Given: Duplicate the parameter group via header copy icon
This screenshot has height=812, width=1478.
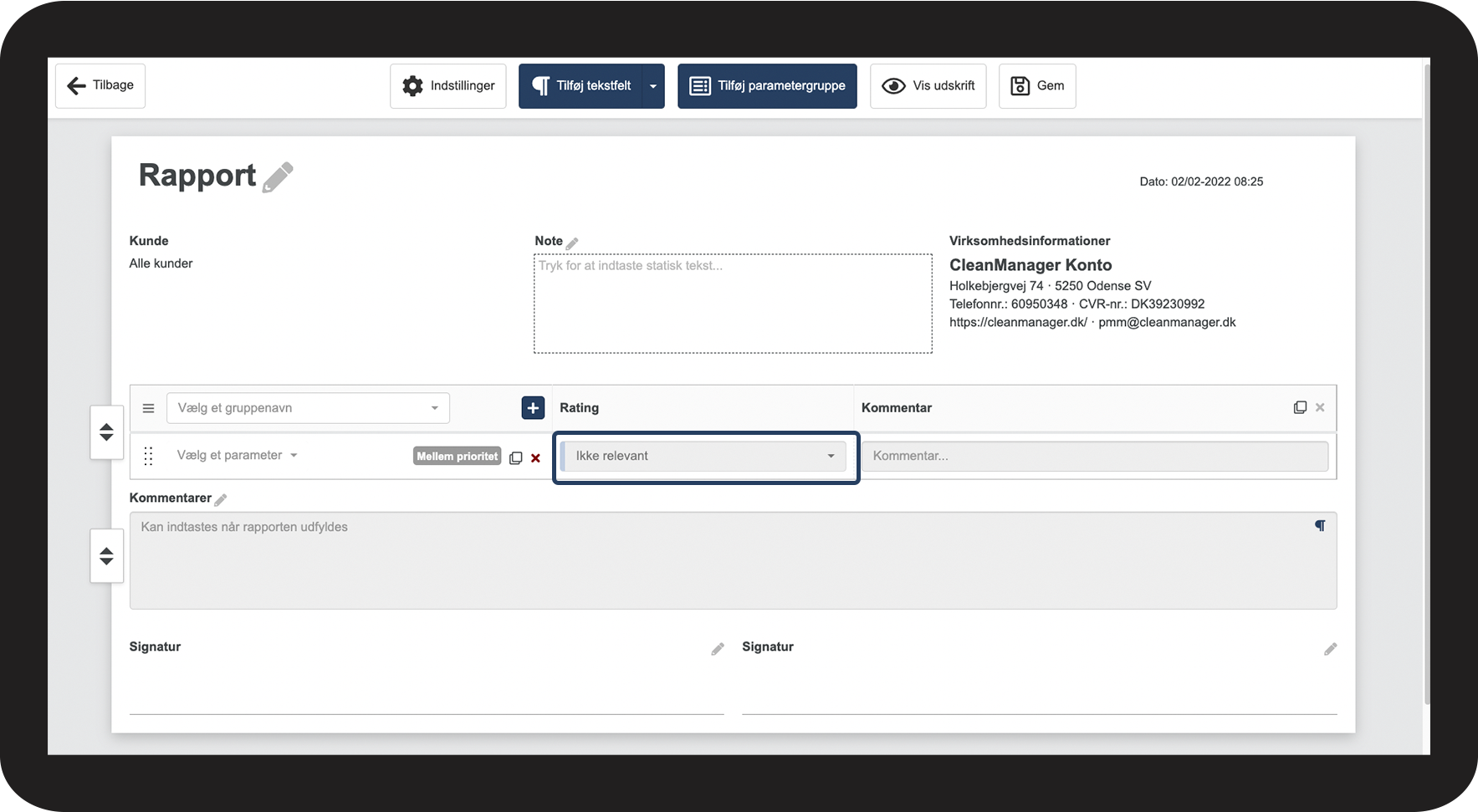Looking at the screenshot, I should [1300, 407].
